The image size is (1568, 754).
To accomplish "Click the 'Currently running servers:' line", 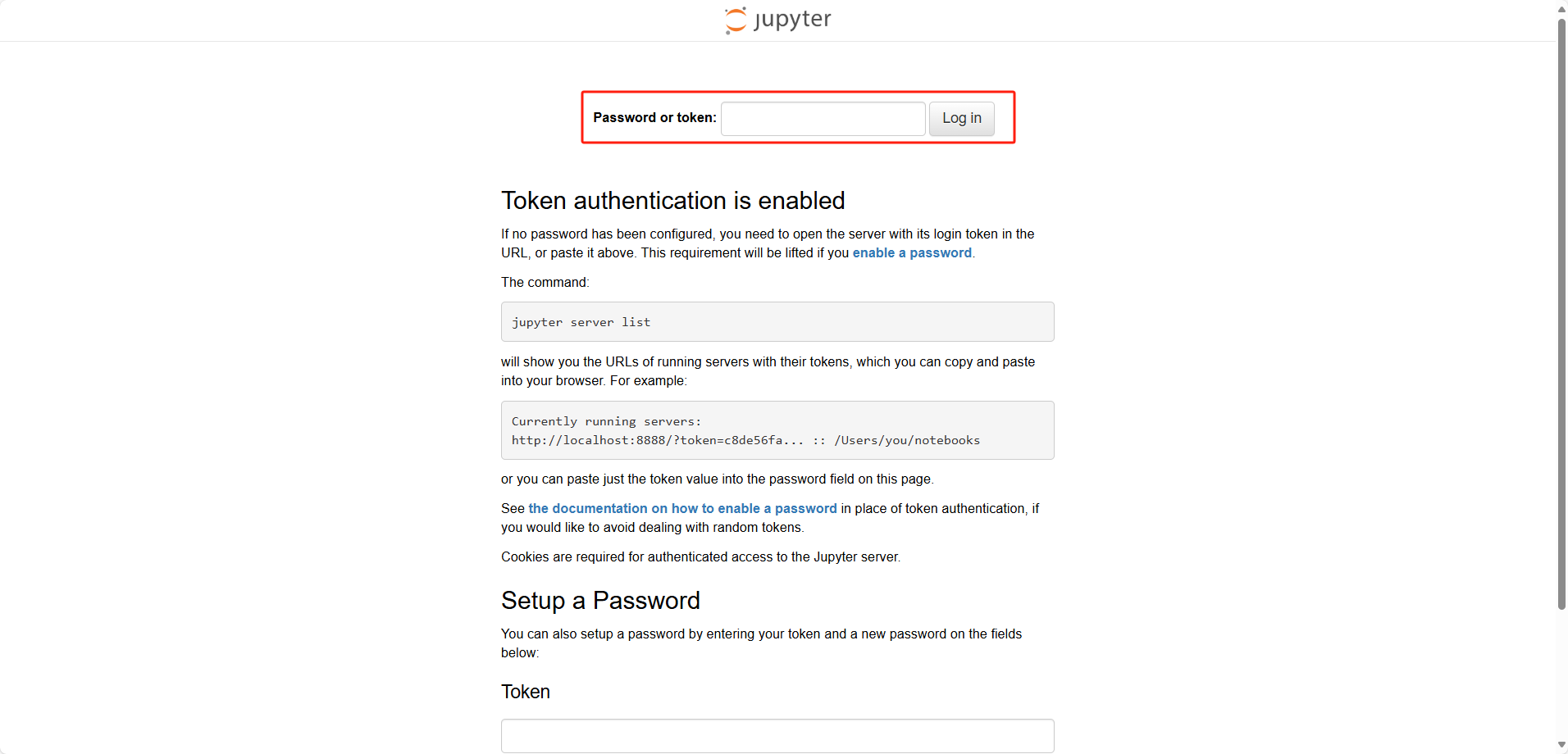I will 606,422.
